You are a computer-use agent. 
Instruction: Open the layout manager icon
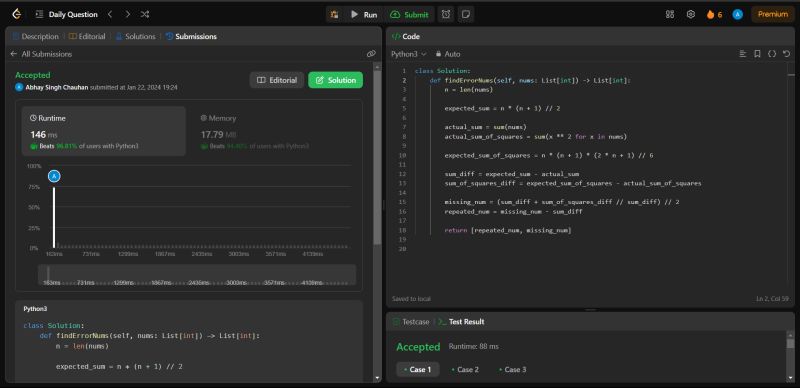click(x=670, y=14)
